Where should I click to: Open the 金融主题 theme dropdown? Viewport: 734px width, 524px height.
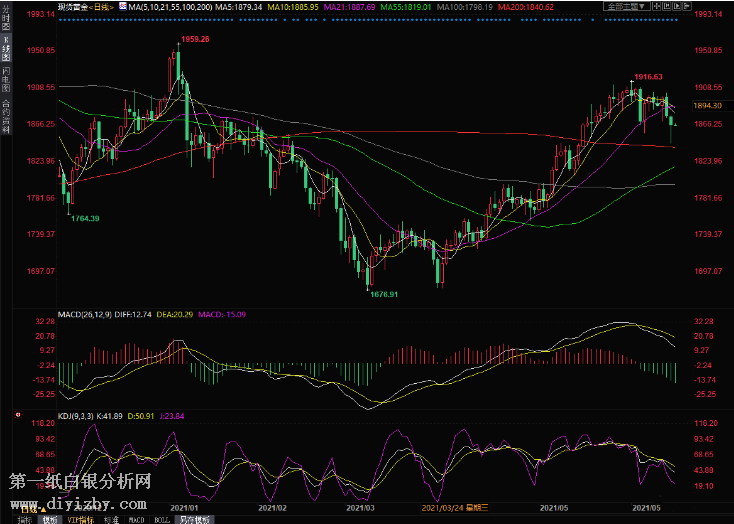click(625, 6)
